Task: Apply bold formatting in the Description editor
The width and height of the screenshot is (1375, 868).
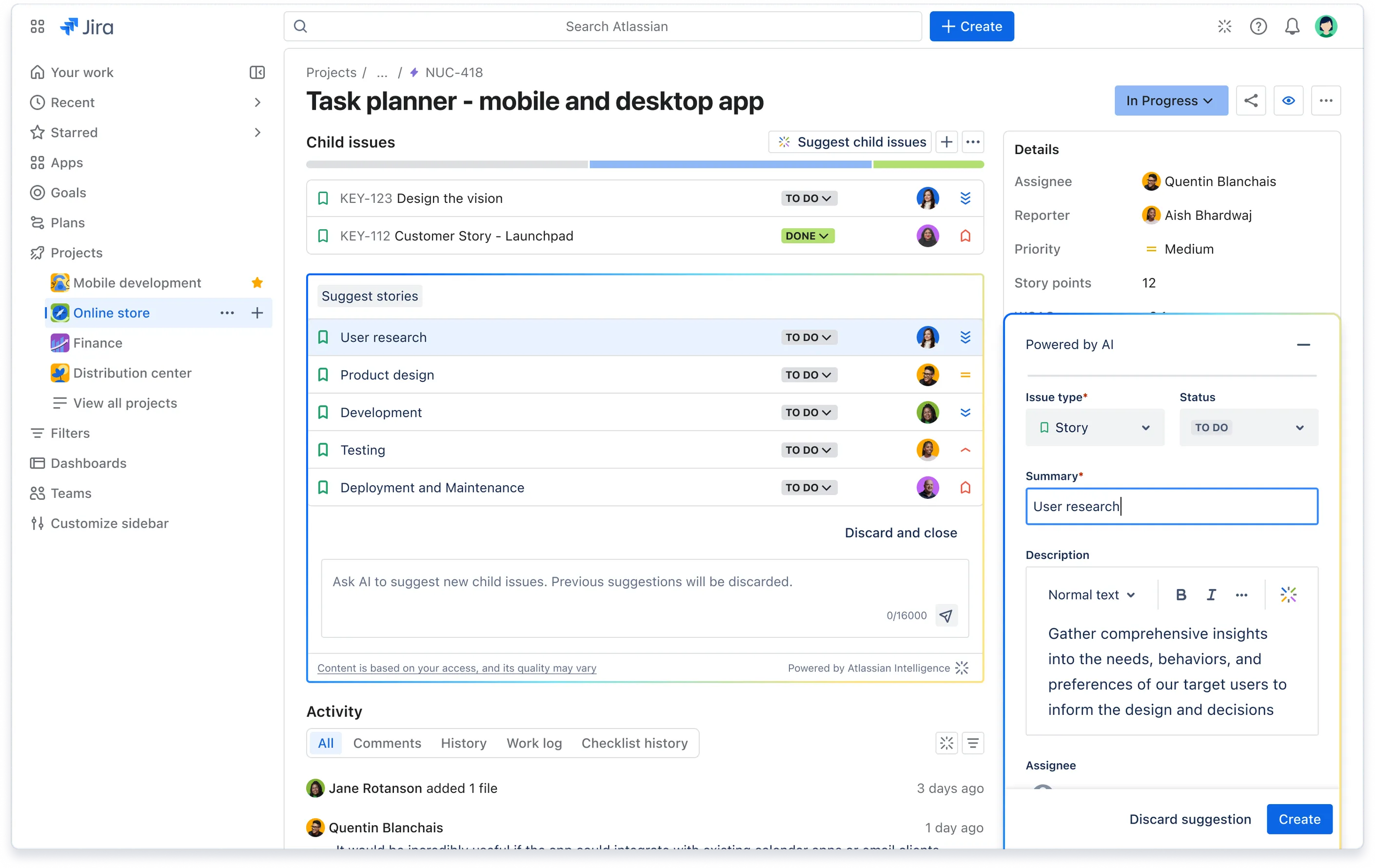Action: pyautogui.click(x=1180, y=594)
